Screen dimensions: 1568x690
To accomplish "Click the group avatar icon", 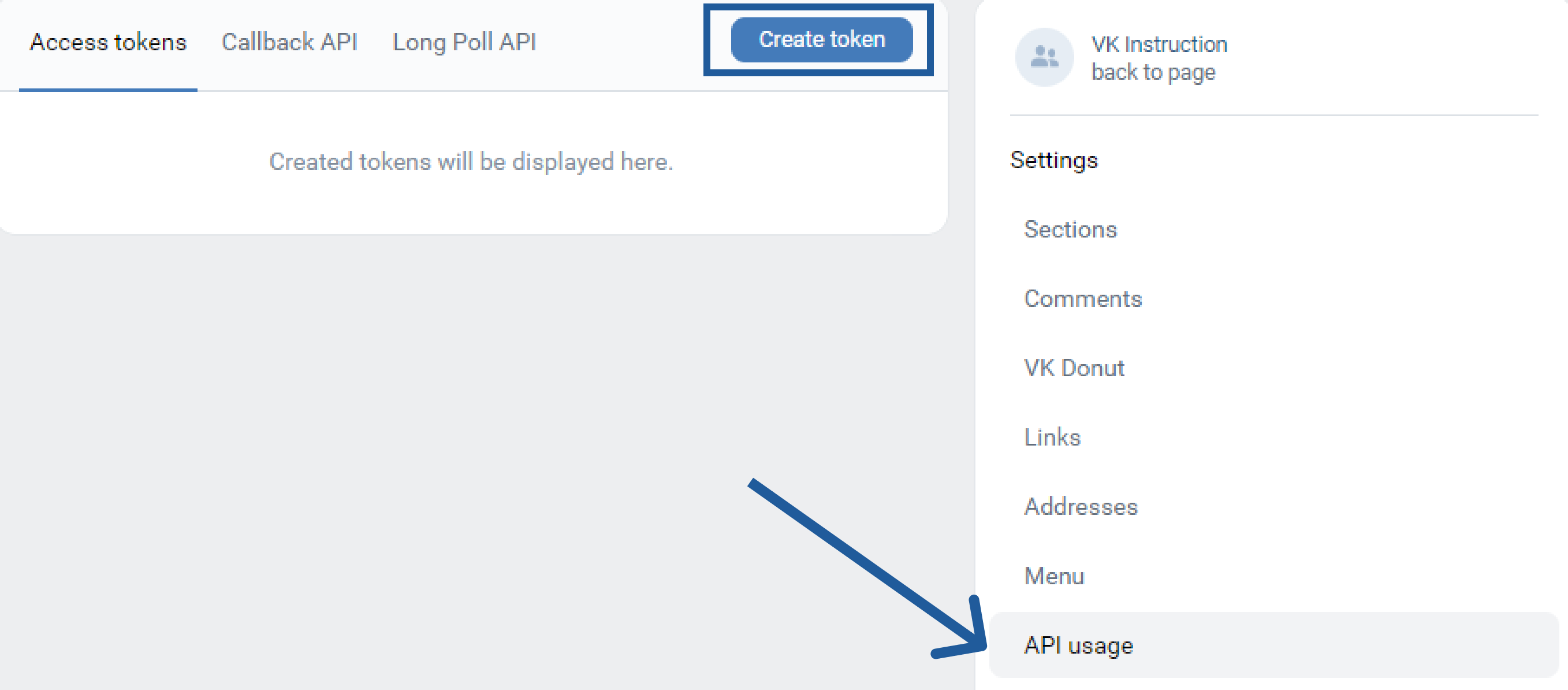I will (1045, 57).
